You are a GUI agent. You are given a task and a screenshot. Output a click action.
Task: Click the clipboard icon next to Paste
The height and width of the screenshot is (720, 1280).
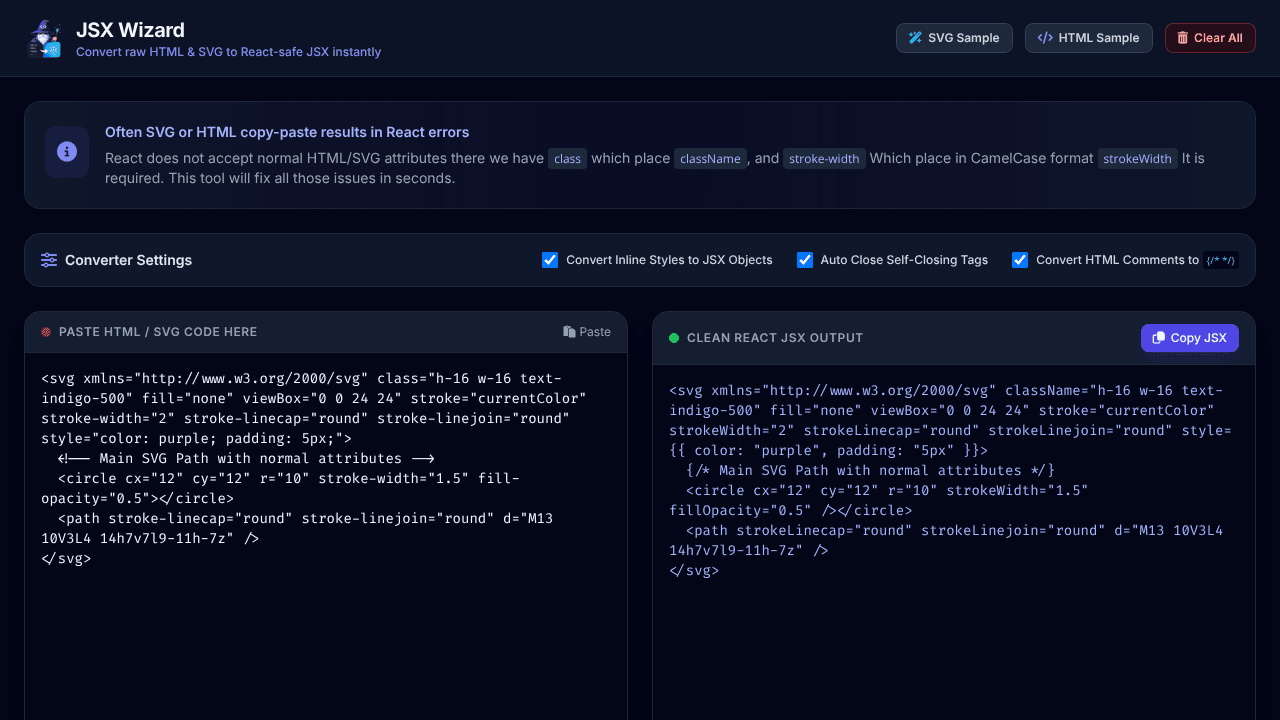tap(569, 332)
